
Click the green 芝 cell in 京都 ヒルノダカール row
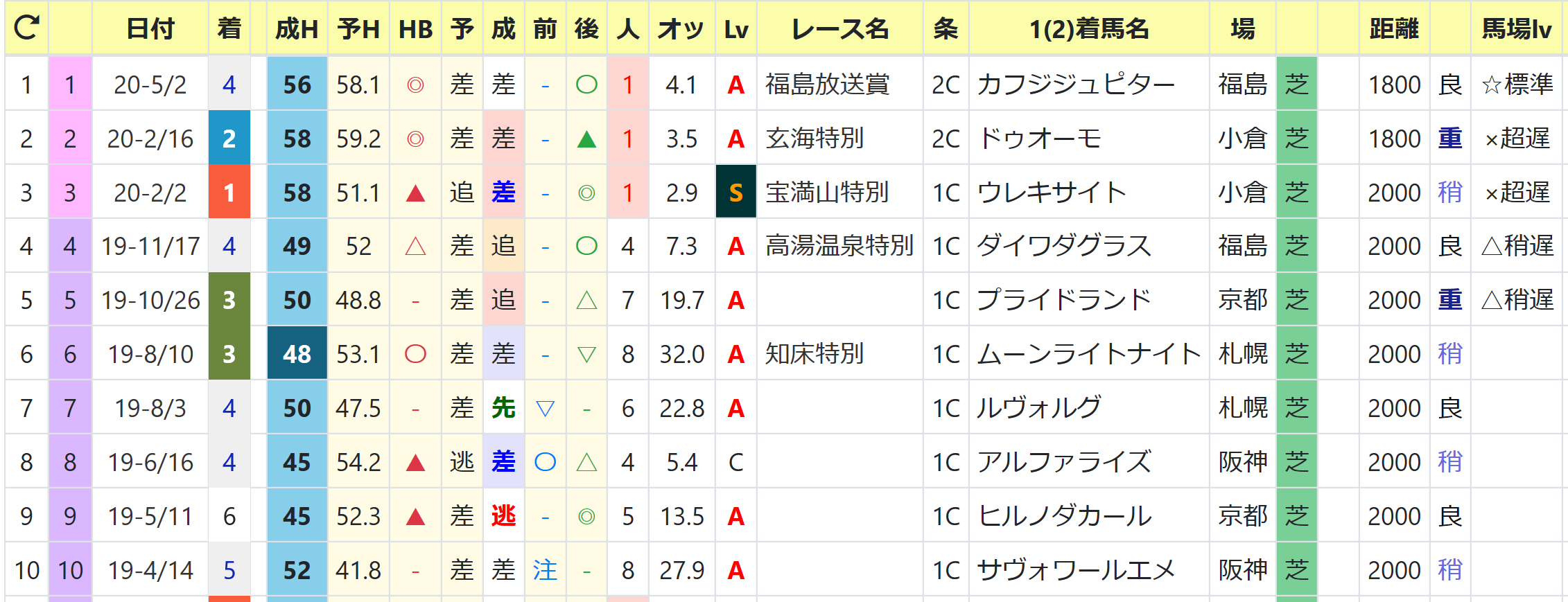point(1296,515)
